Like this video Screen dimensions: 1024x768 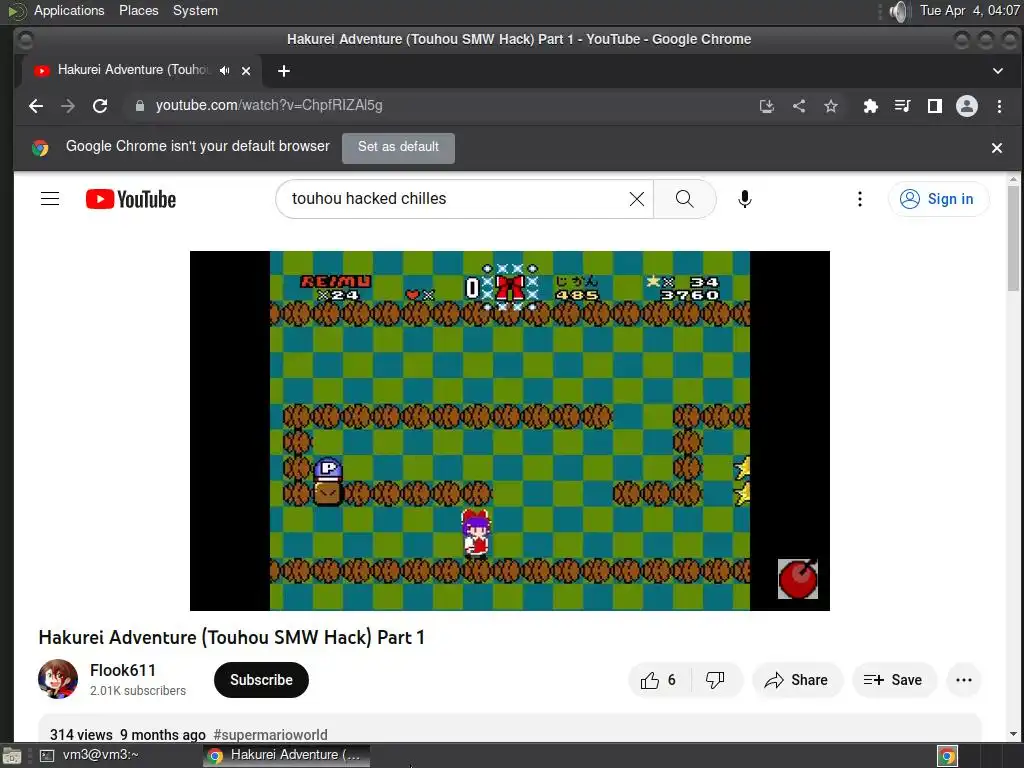click(659, 680)
